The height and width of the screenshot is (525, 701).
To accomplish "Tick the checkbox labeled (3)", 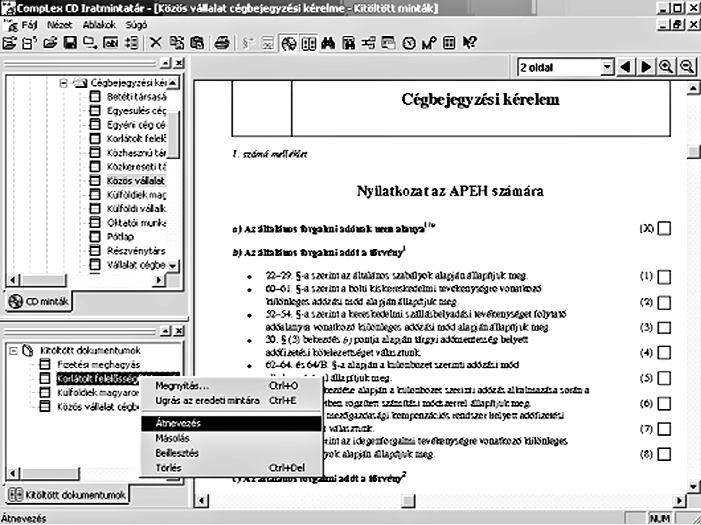I will tap(664, 327).
